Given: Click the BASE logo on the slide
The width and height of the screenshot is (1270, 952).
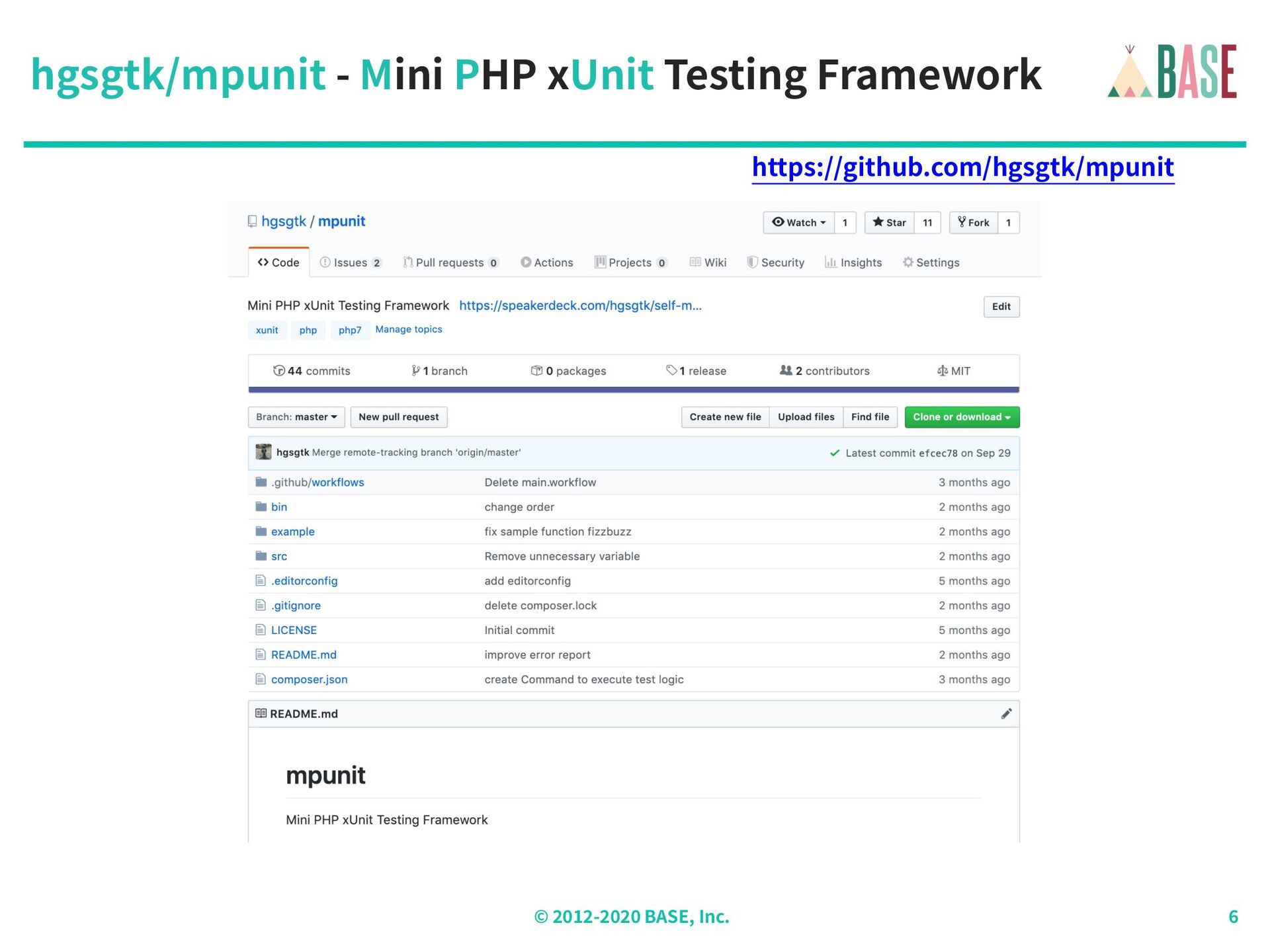Looking at the screenshot, I should pos(1171,71).
